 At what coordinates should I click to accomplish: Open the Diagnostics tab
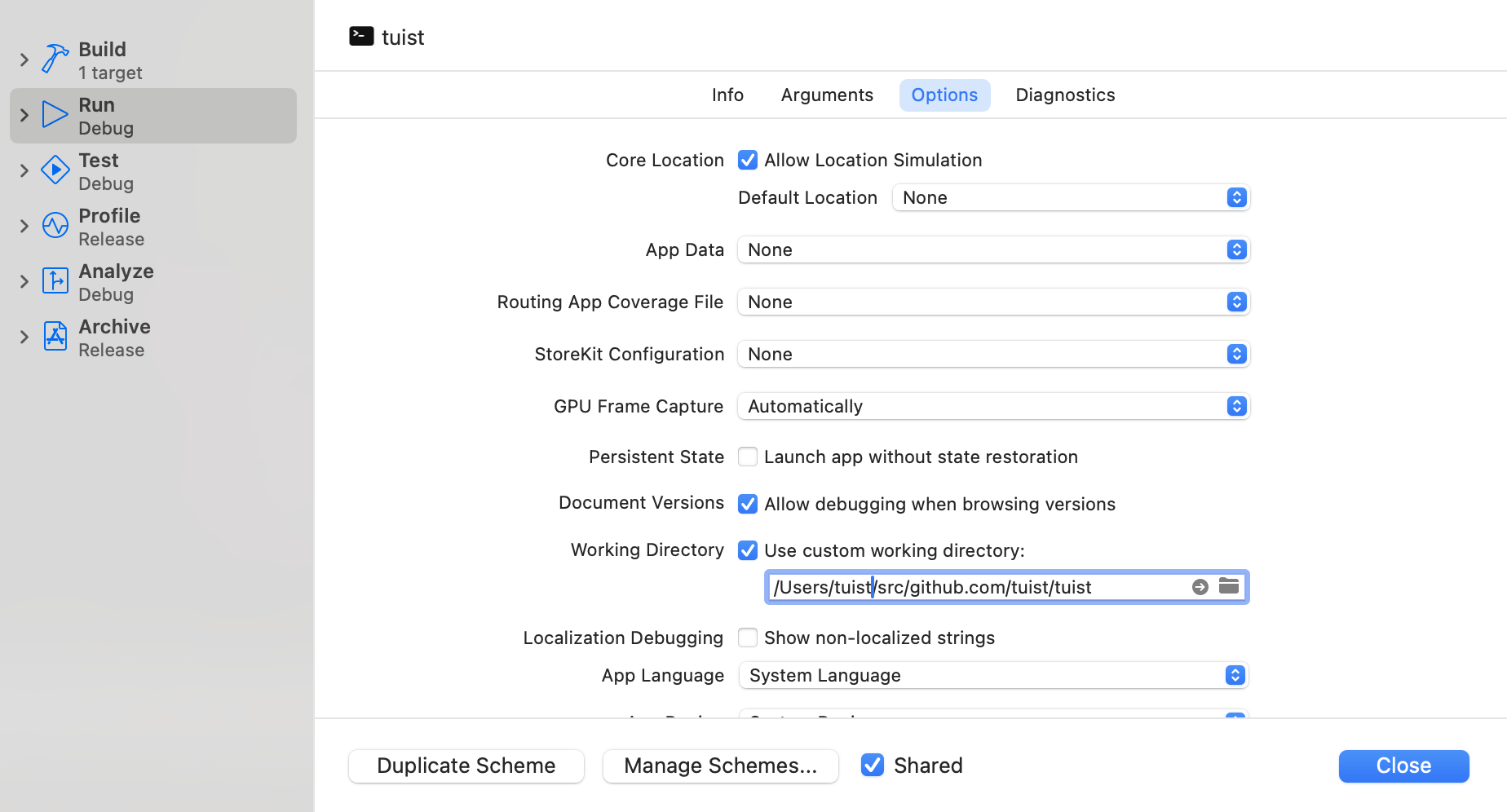click(1064, 95)
